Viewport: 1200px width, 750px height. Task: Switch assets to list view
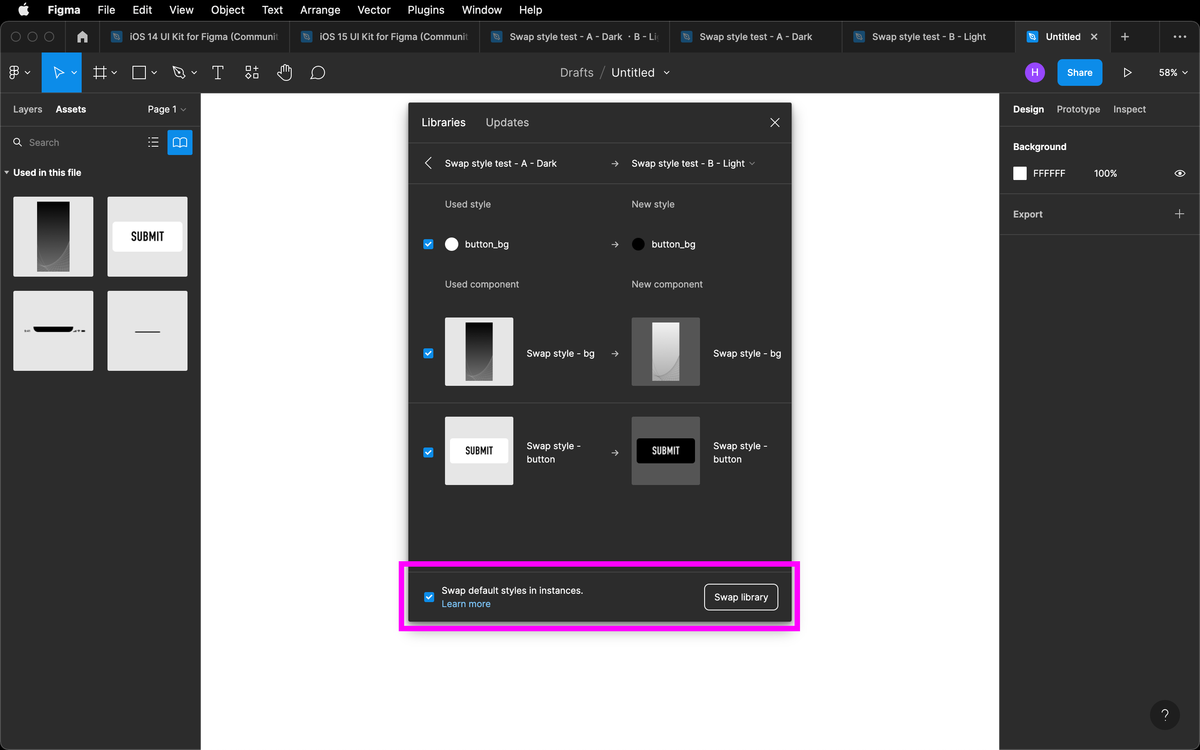pyautogui.click(x=153, y=142)
